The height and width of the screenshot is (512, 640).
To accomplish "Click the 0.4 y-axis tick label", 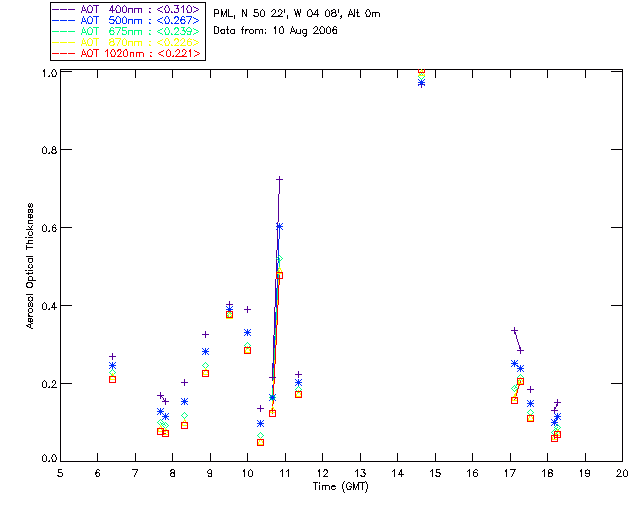I will click(x=49, y=306).
